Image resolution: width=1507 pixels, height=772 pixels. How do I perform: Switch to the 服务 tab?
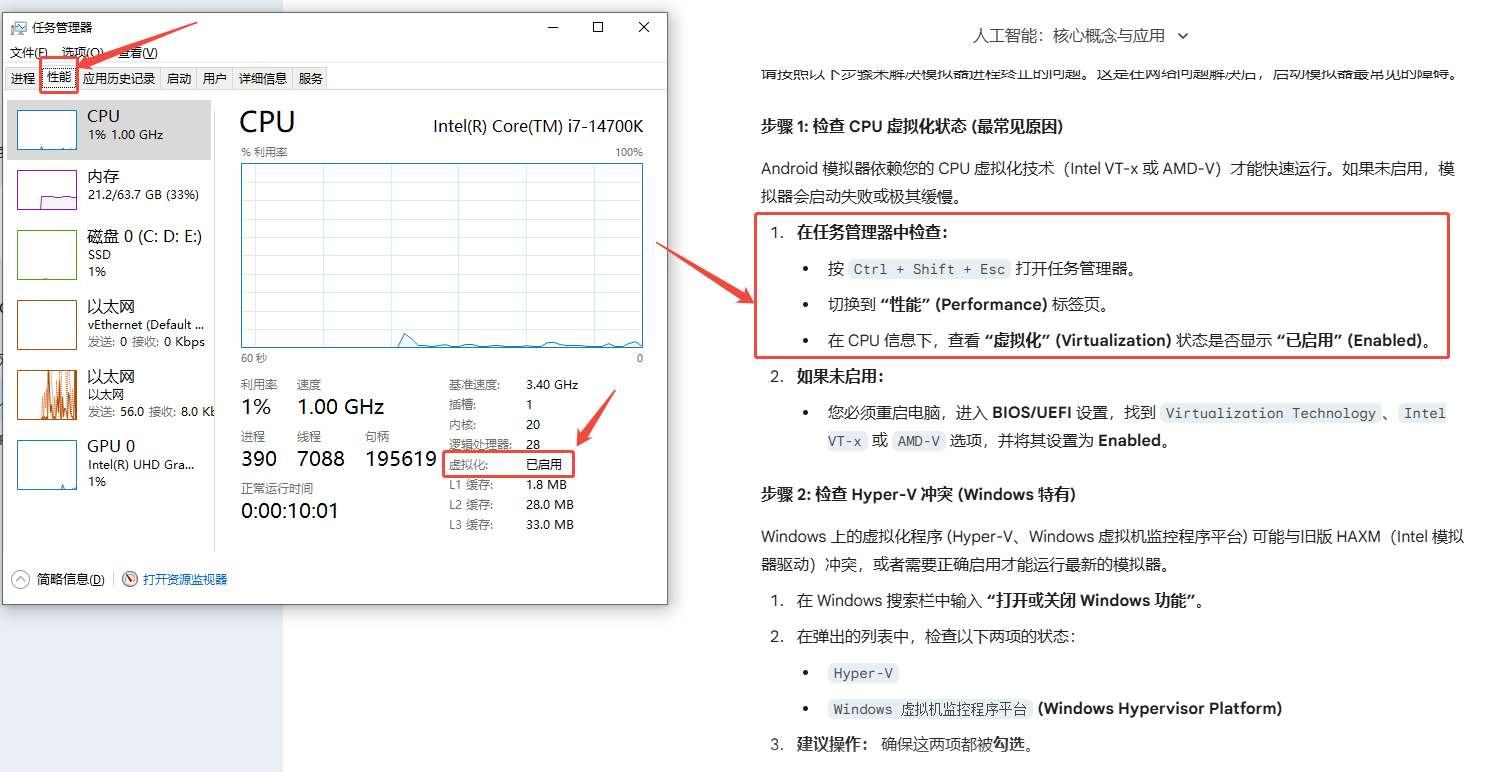click(311, 78)
